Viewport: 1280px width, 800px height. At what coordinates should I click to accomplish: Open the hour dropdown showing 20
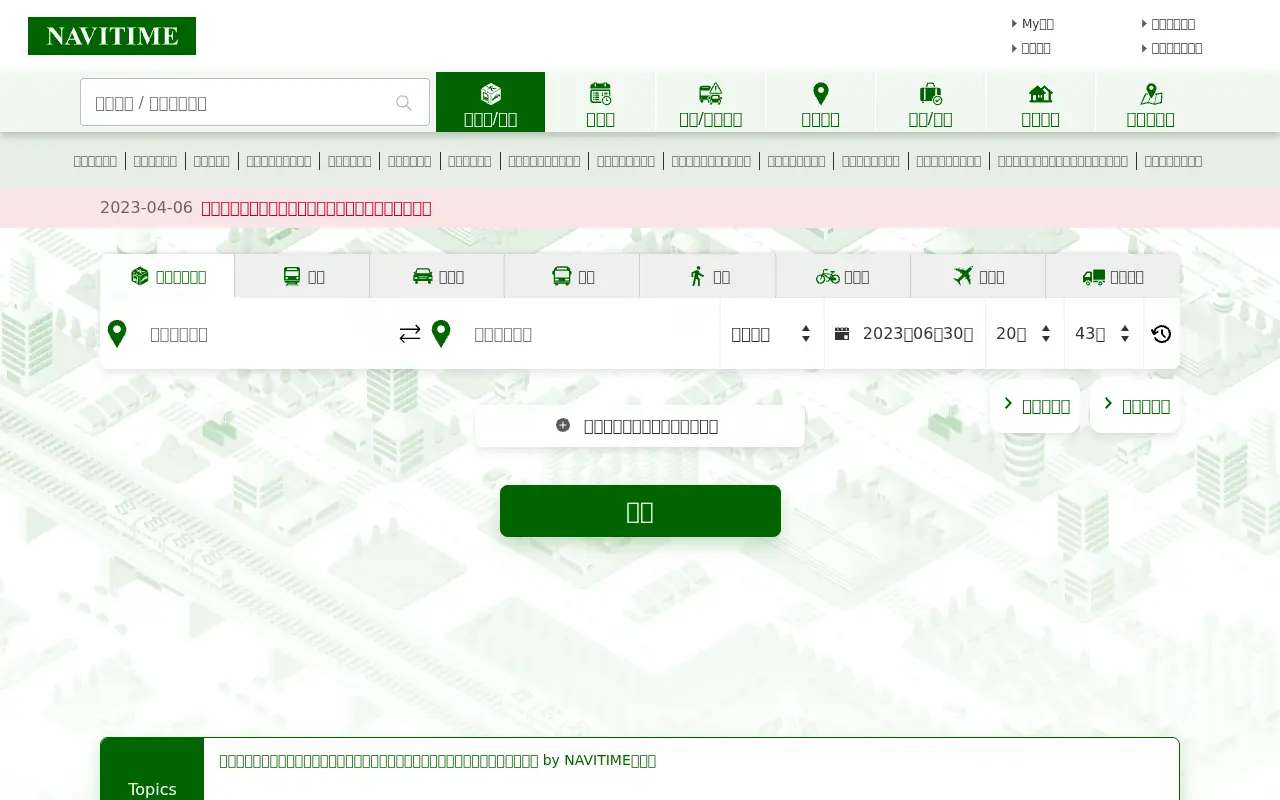coord(1024,334)
